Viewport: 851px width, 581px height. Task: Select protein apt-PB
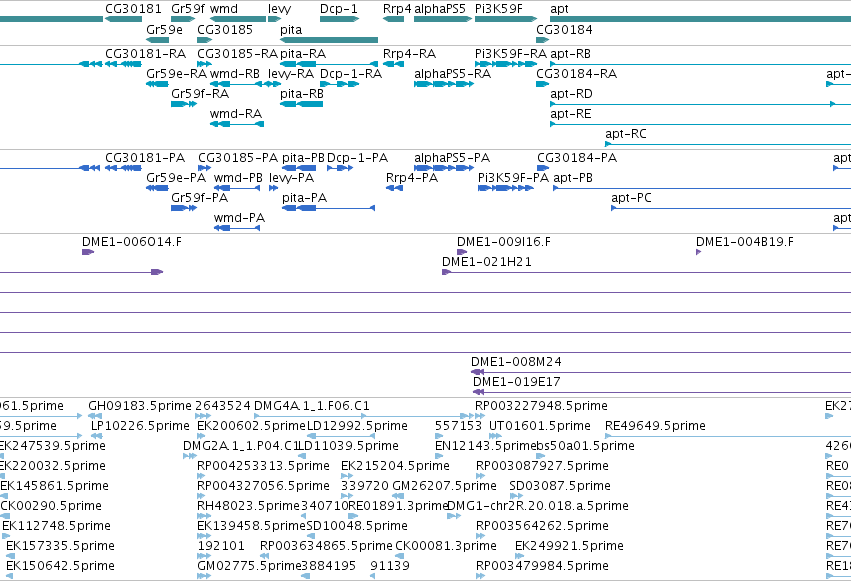click(x=573, y=178)
